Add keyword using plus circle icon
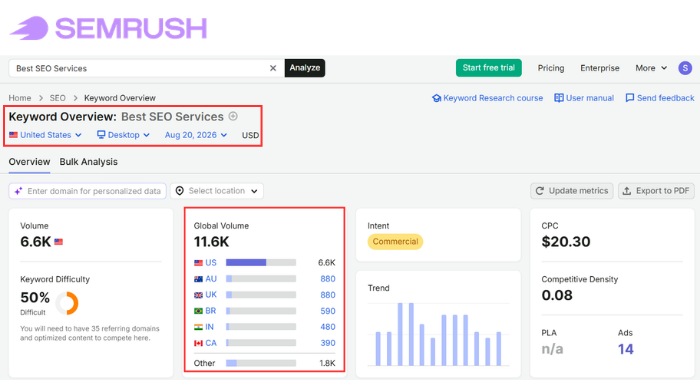700x380 pixels. coord(233,116)
